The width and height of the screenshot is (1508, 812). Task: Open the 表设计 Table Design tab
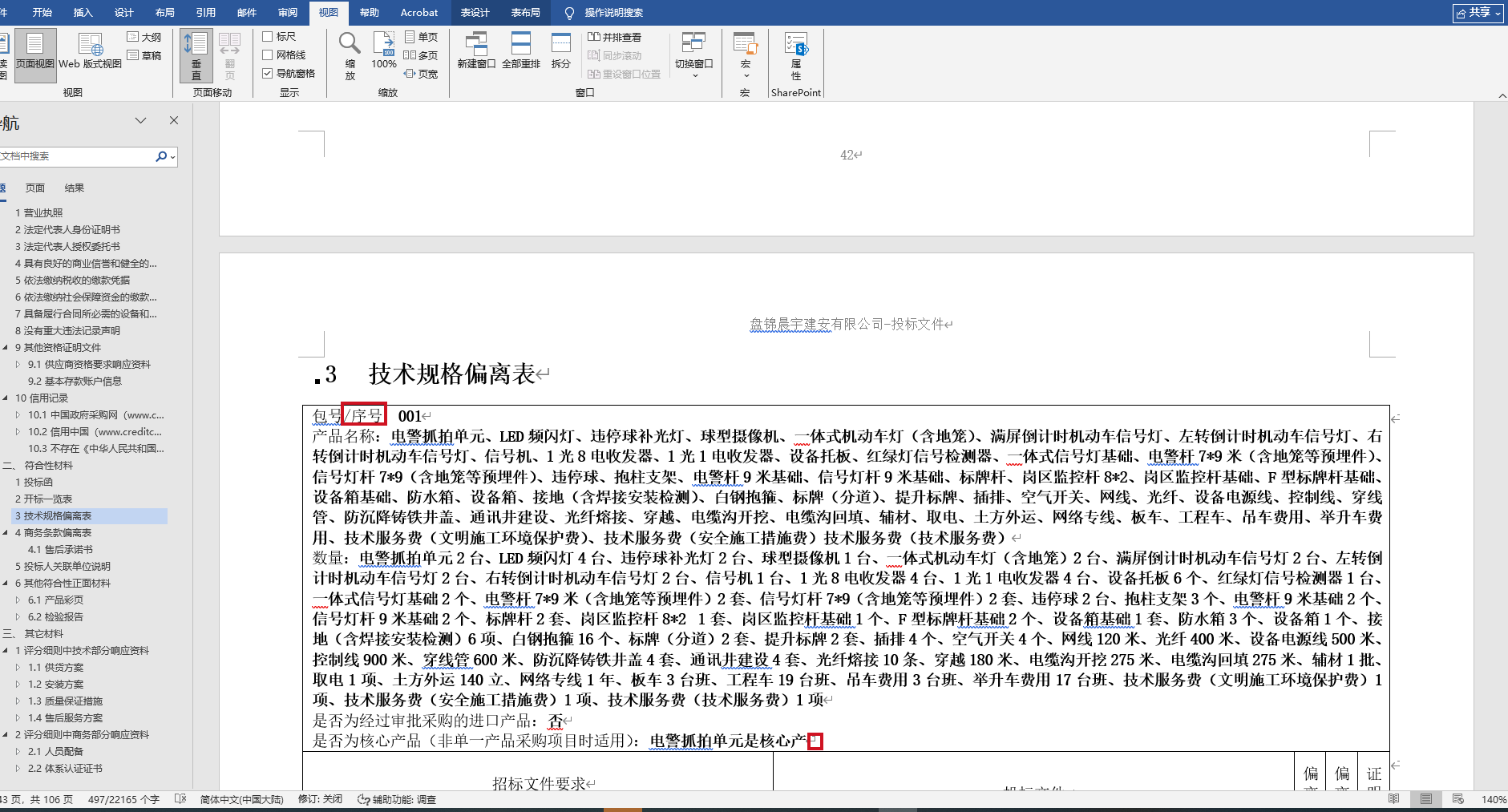click(x=475, y=13)
